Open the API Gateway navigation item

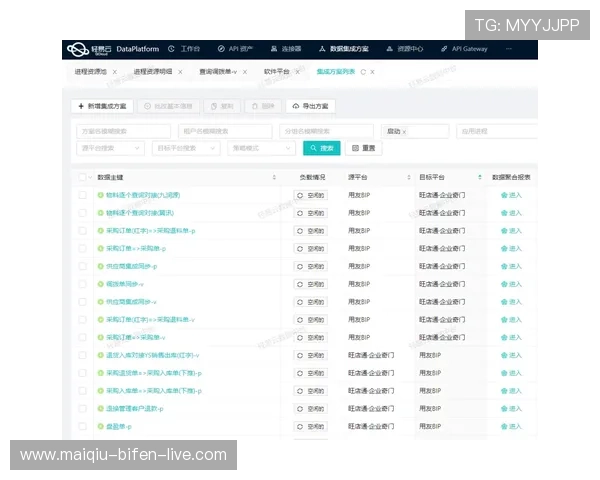pos(464,49)
